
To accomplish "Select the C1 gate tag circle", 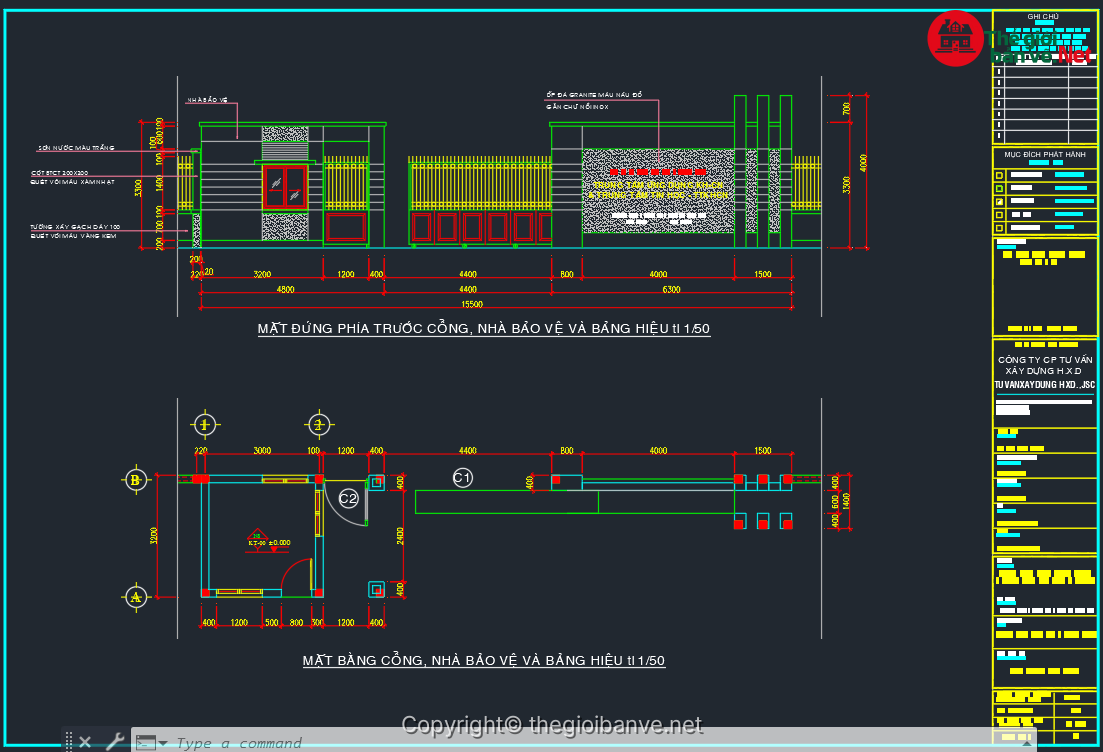I will pyautogui.click(x=462, y=478).
